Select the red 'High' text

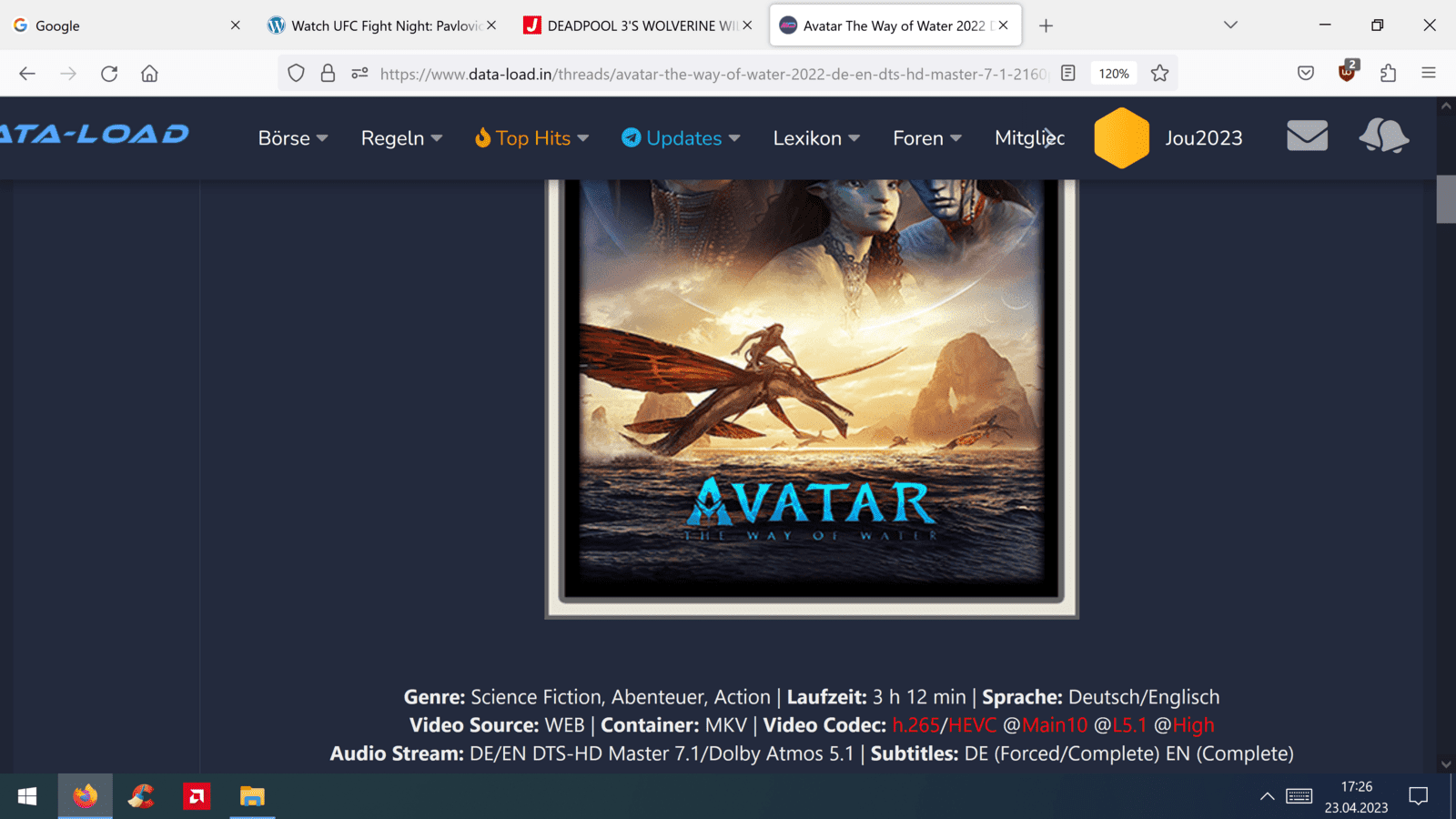[1193, 725]
